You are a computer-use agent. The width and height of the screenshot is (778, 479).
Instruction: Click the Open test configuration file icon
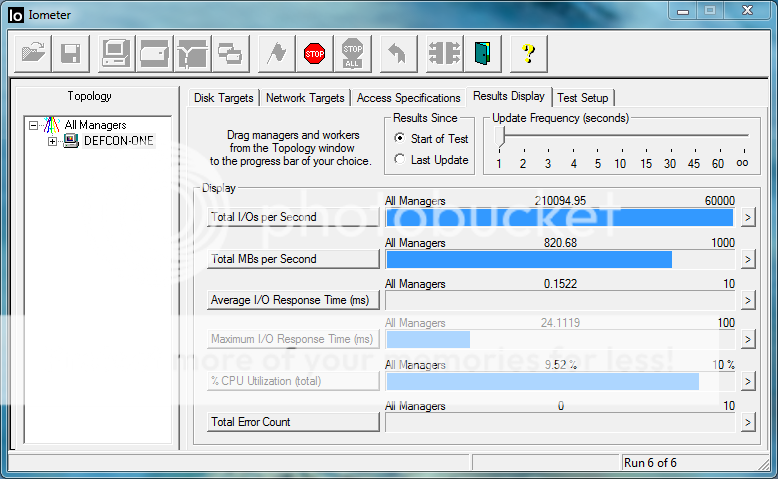(32, 53)
